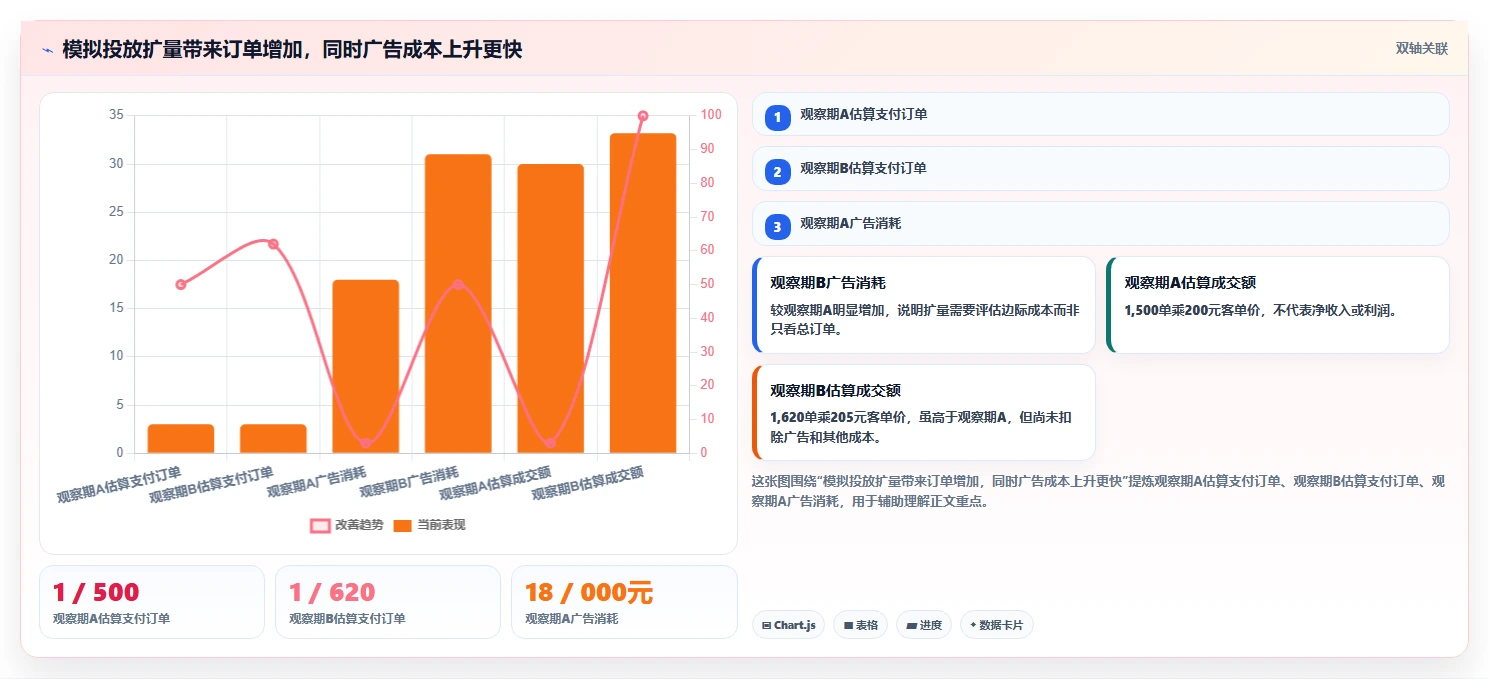The image size is (1489, 679).
Task: Click the 观察期A广告消耗 bar
Action: pyautogui.click(x=366, y=366)
